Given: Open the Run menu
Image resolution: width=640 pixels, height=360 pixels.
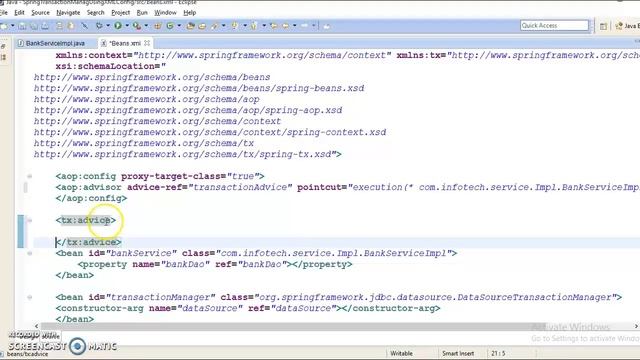Looking at the screenshot, I should click(142, 13).
